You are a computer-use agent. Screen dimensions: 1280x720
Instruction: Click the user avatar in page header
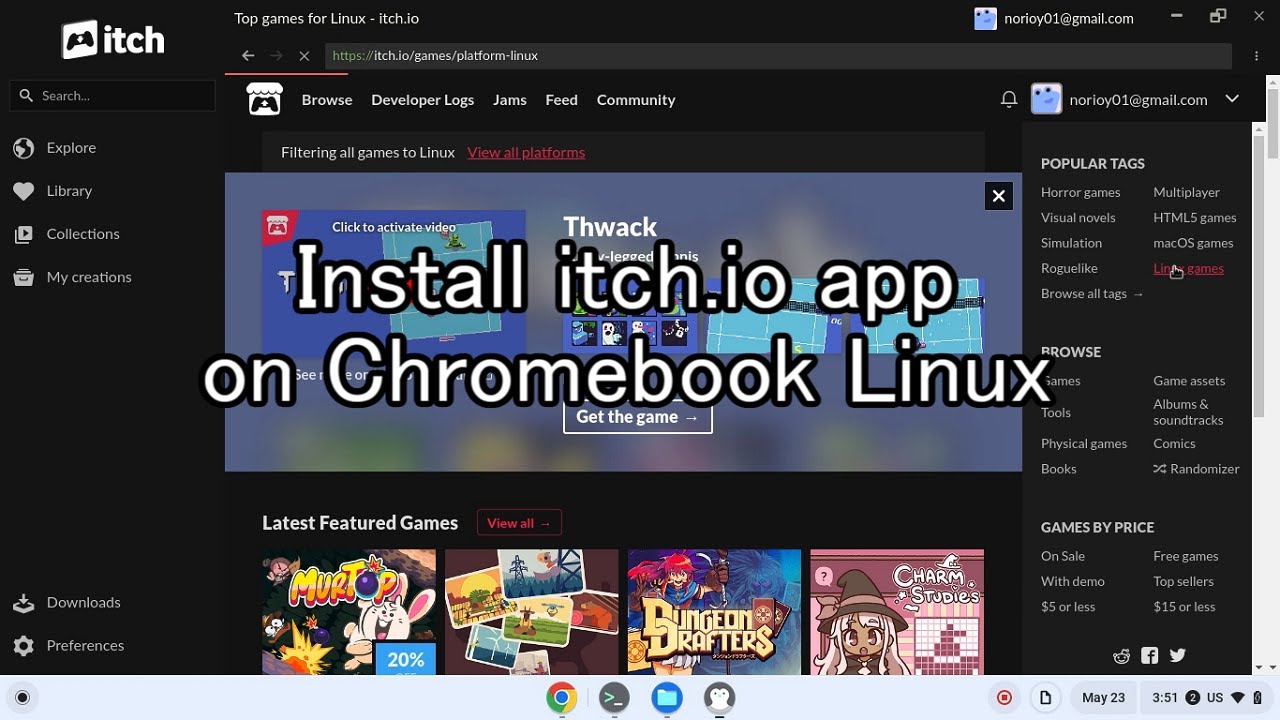1046,99
